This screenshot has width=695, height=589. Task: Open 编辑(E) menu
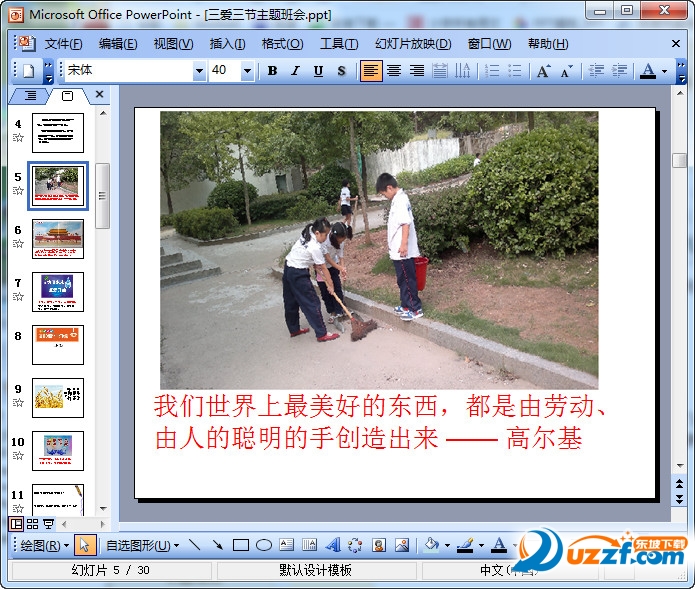(x=118, y=44)
